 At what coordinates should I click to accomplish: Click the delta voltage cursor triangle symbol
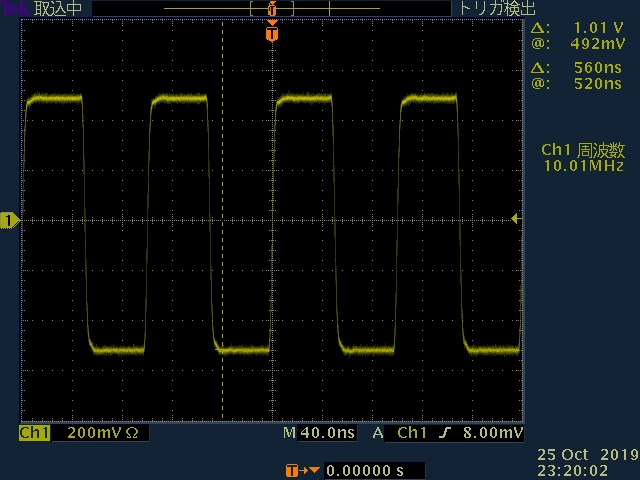tap(539, 28)
